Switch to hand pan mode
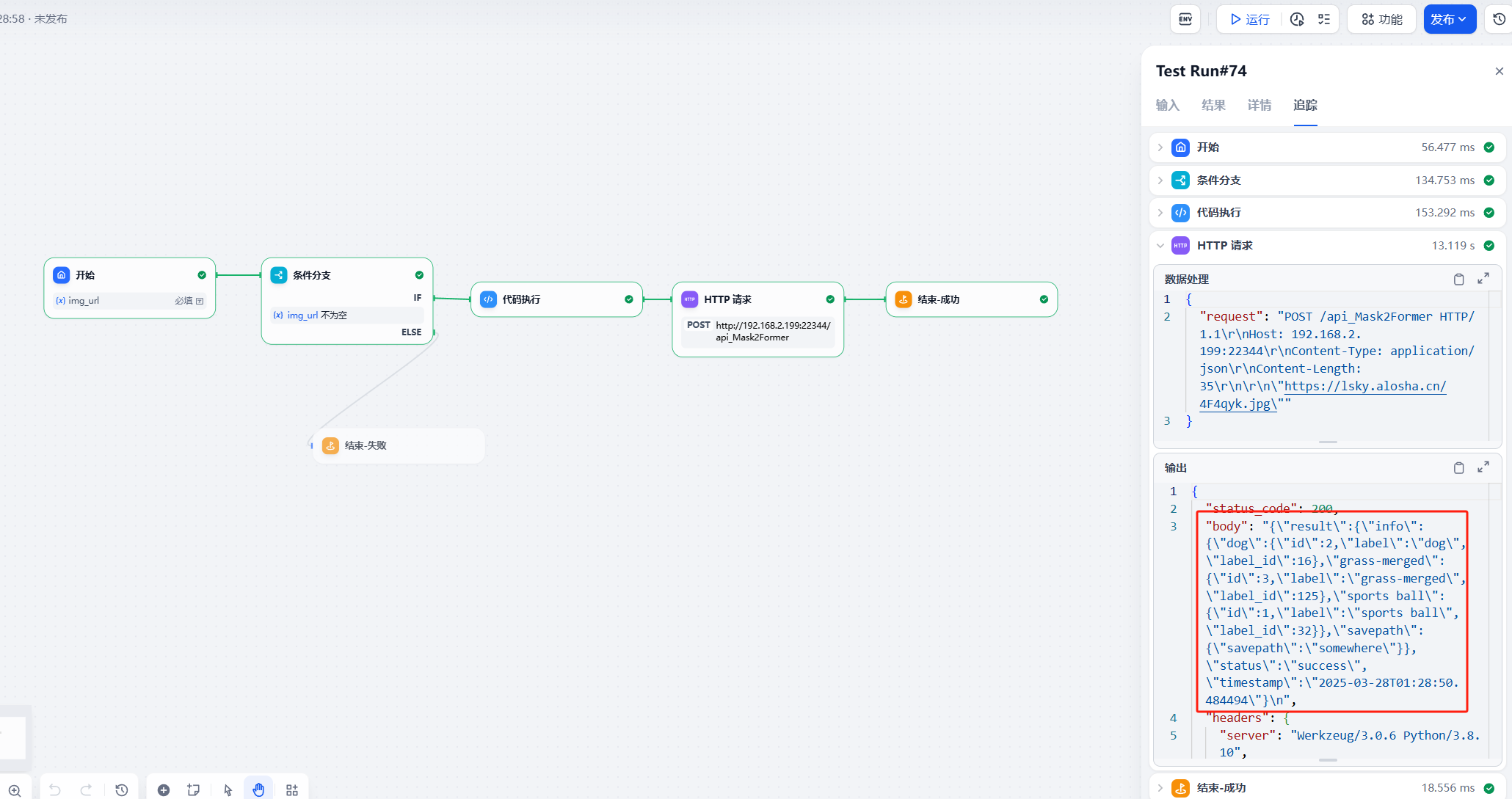Screen dimensions: 1512x799 tap(258, 789)
